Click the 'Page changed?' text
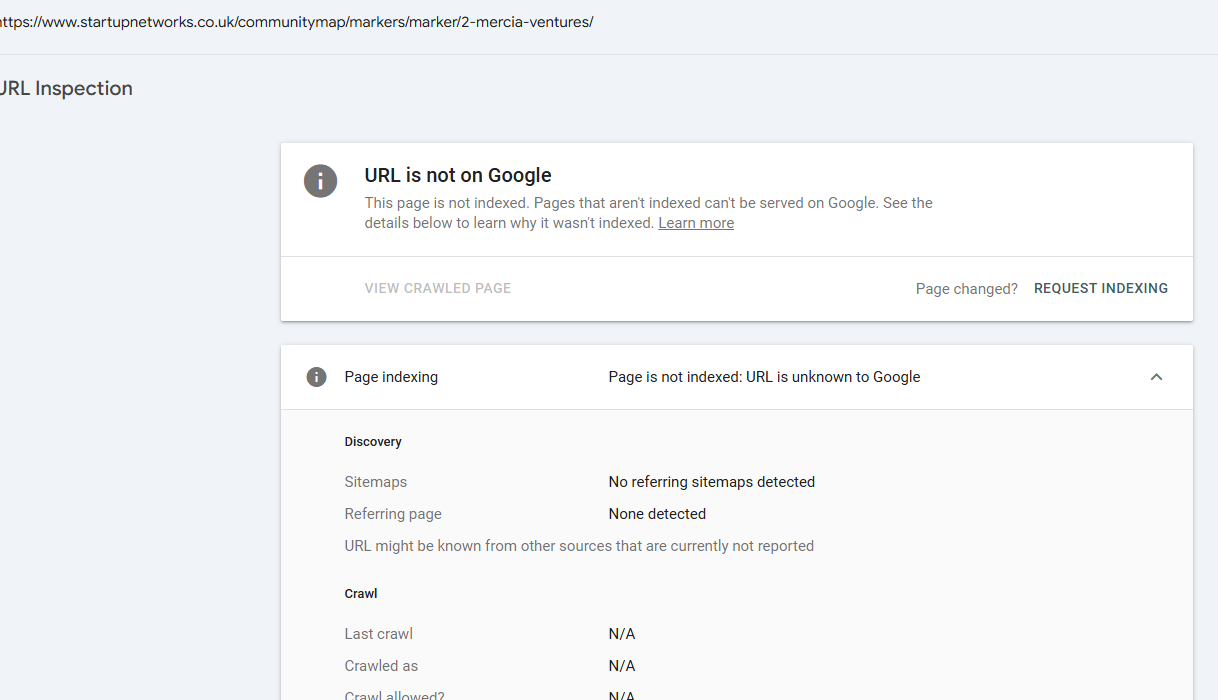Viewport: 1218px width, 700px height. pyautogui.click(x=966, y=289)
